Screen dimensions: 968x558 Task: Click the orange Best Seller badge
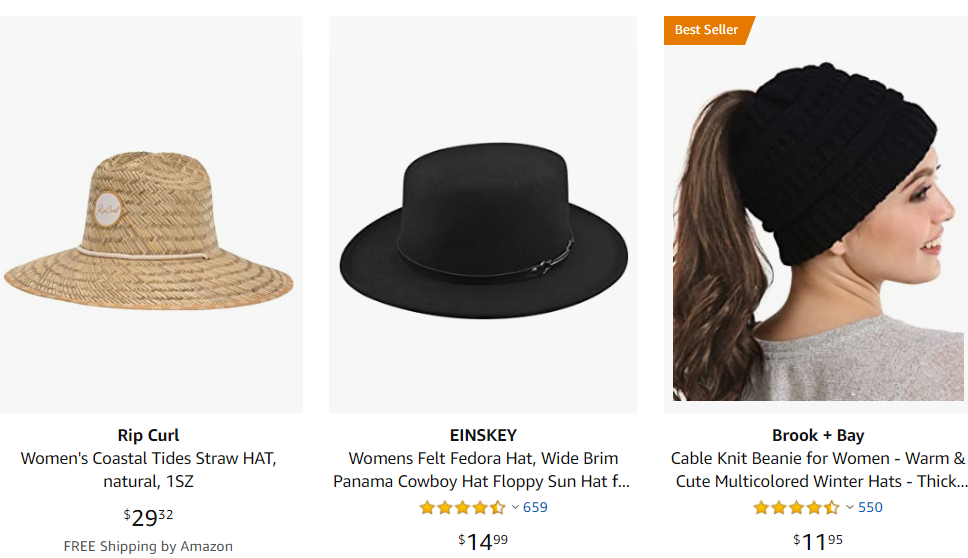point(707,30)
